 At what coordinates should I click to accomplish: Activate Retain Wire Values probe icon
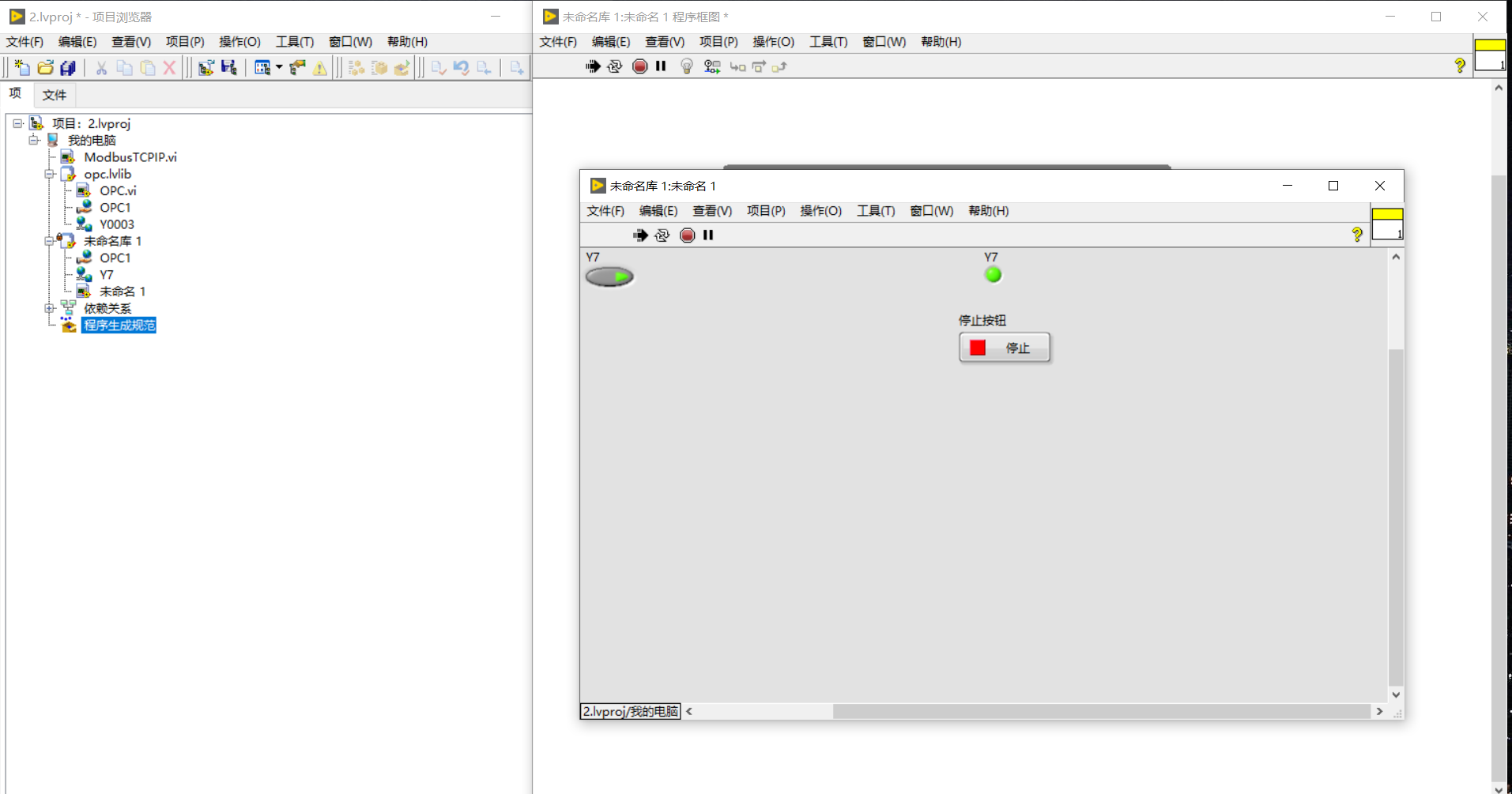click(x=712, y=66)
